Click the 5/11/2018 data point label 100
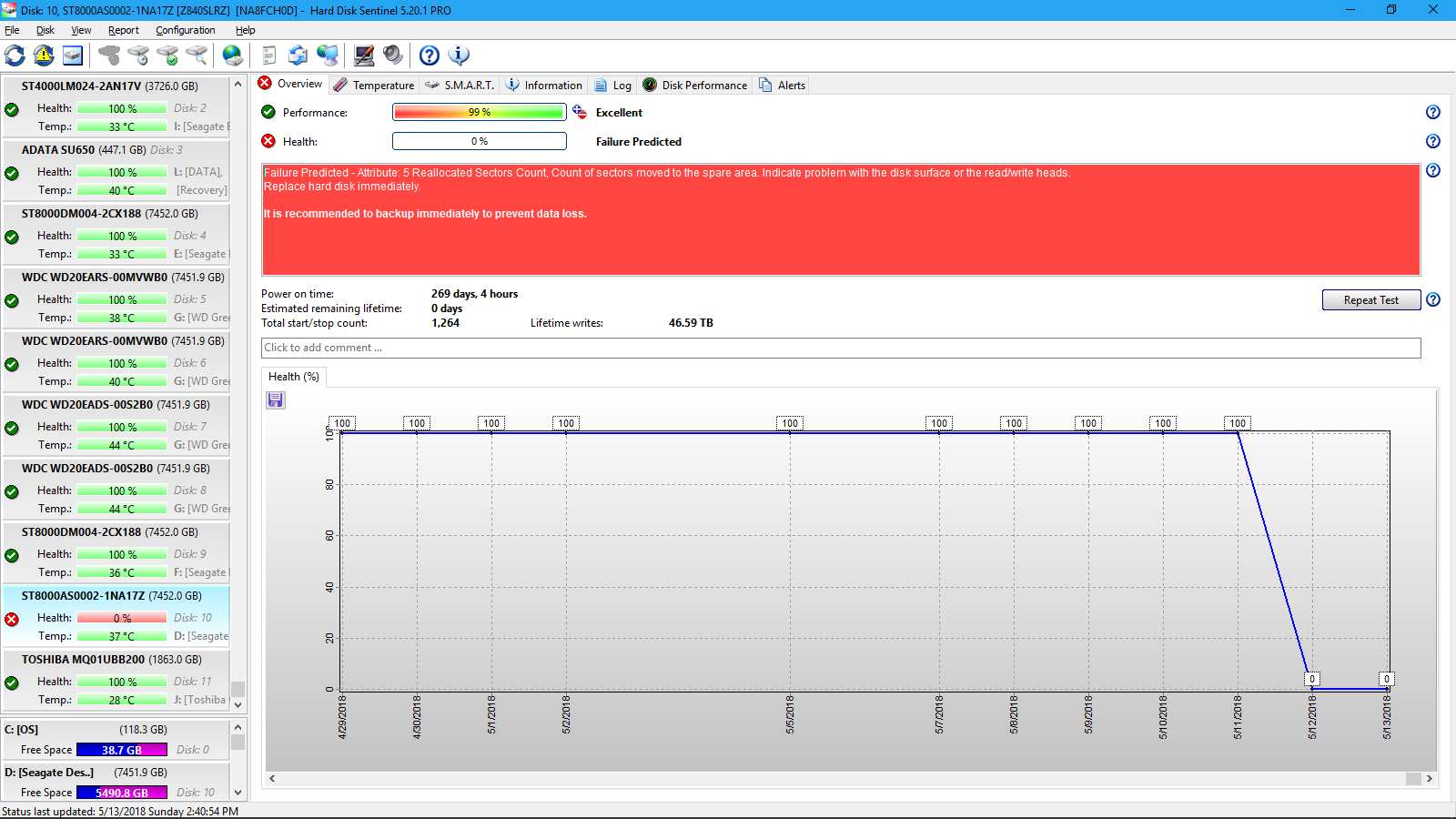Image resolution: width=1456 pixels, height=819 pixels. pyautogui.click(x=1238, y=423)
